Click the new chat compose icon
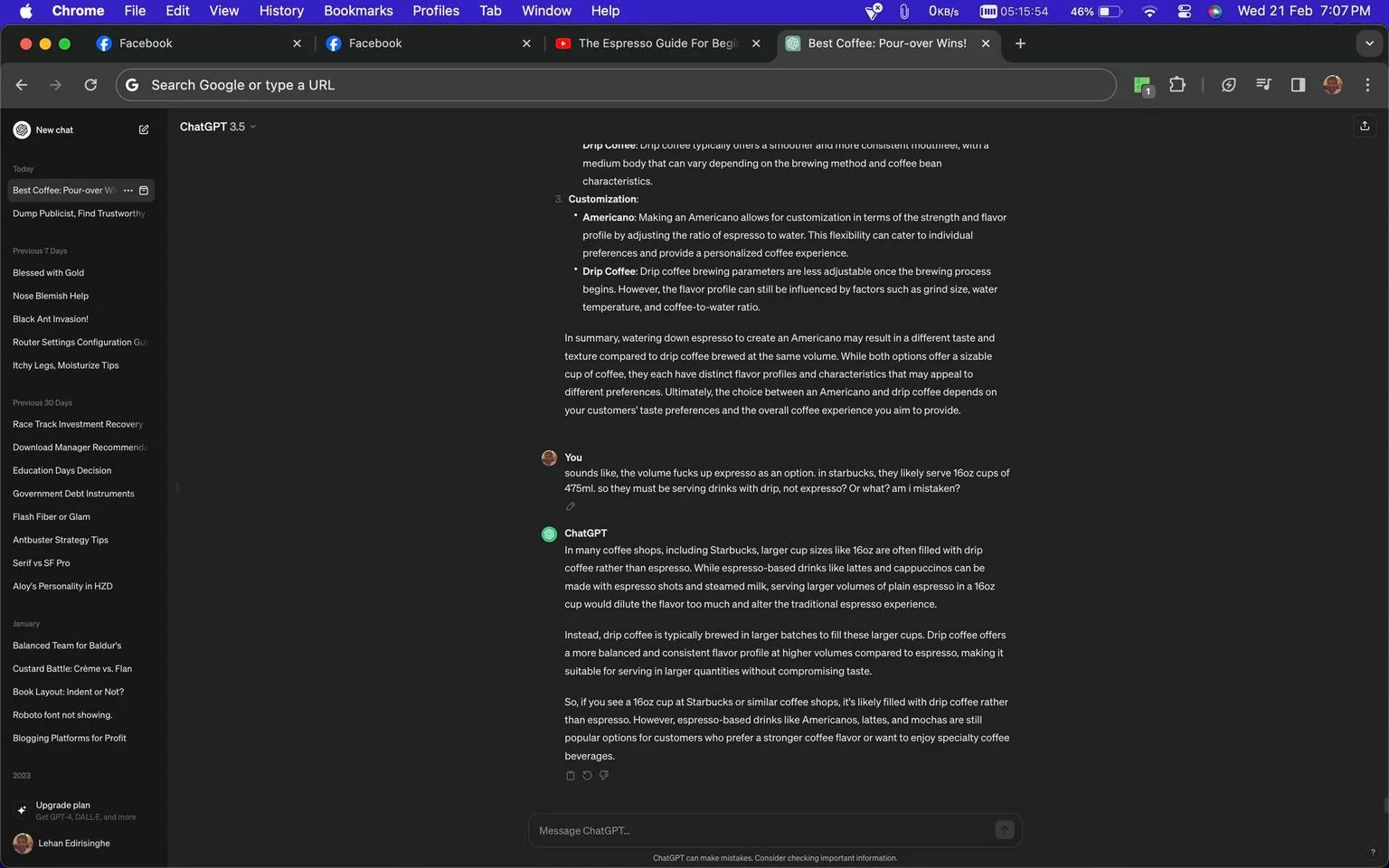This screenshot has width=1389, height=868. click(144, 130)
